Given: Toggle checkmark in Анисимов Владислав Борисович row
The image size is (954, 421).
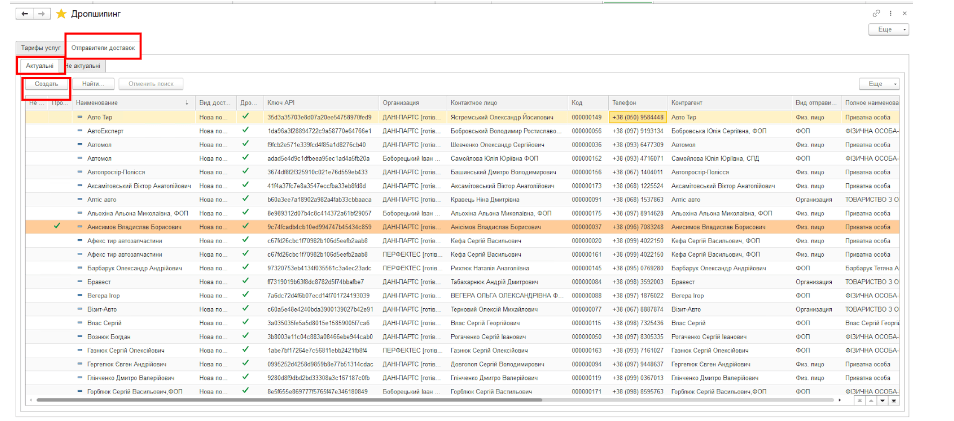Looking at the screenshot, I should click(57, 227).
